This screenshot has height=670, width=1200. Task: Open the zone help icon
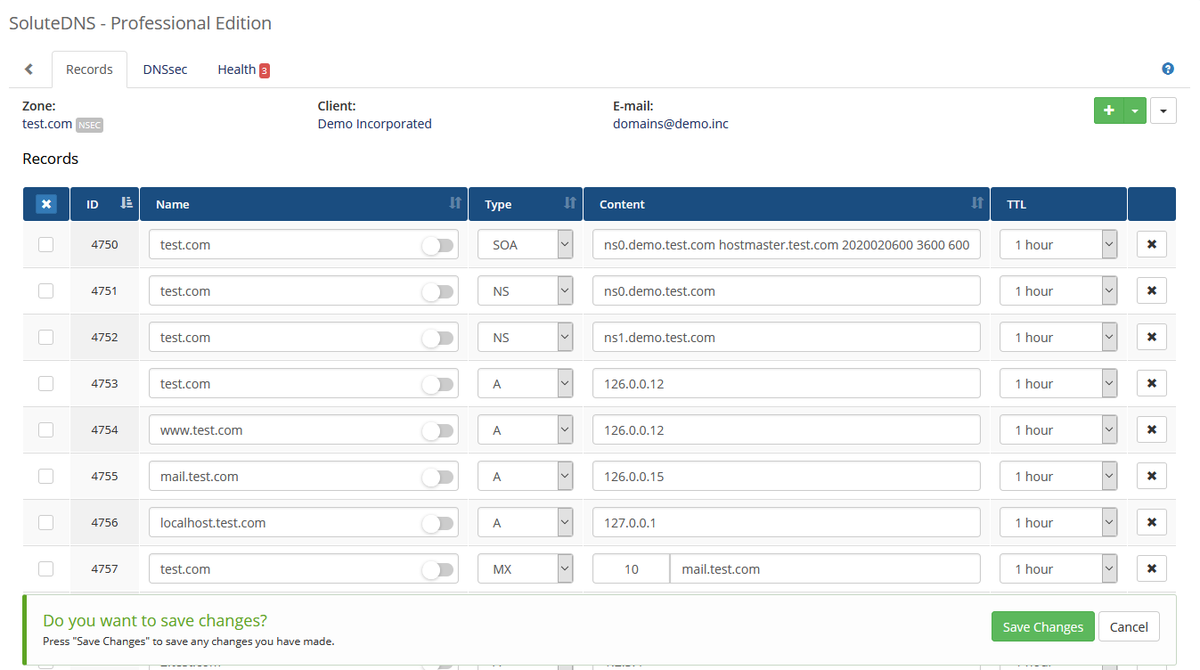1167,68
